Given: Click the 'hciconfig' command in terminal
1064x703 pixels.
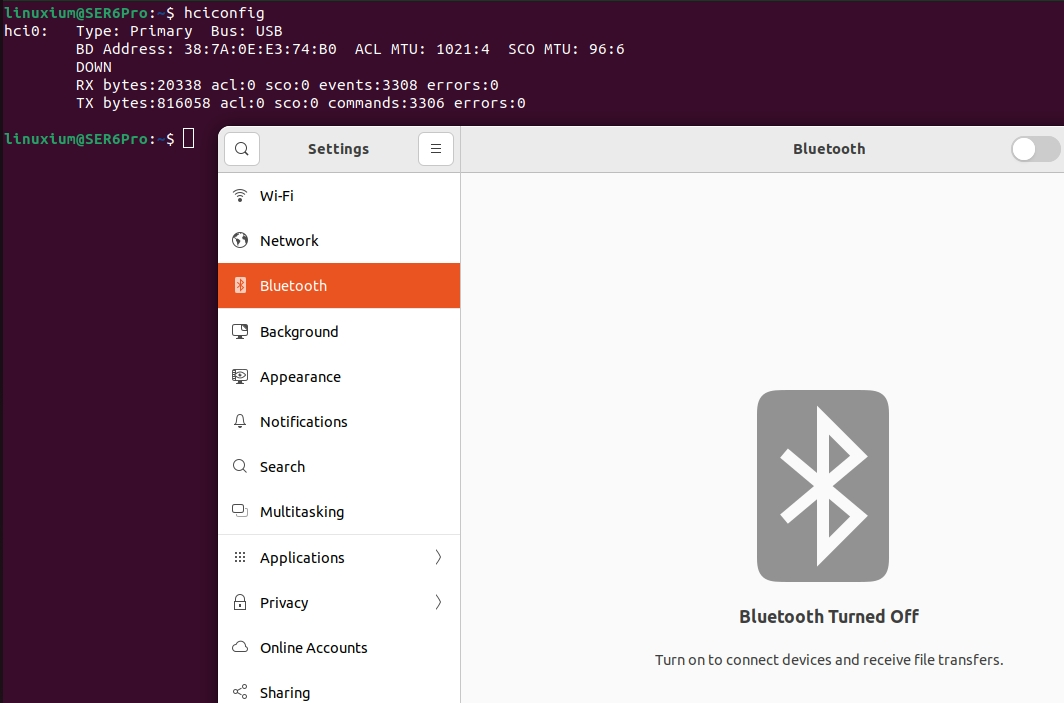Looking at the screenshot, I should (224, 13).
